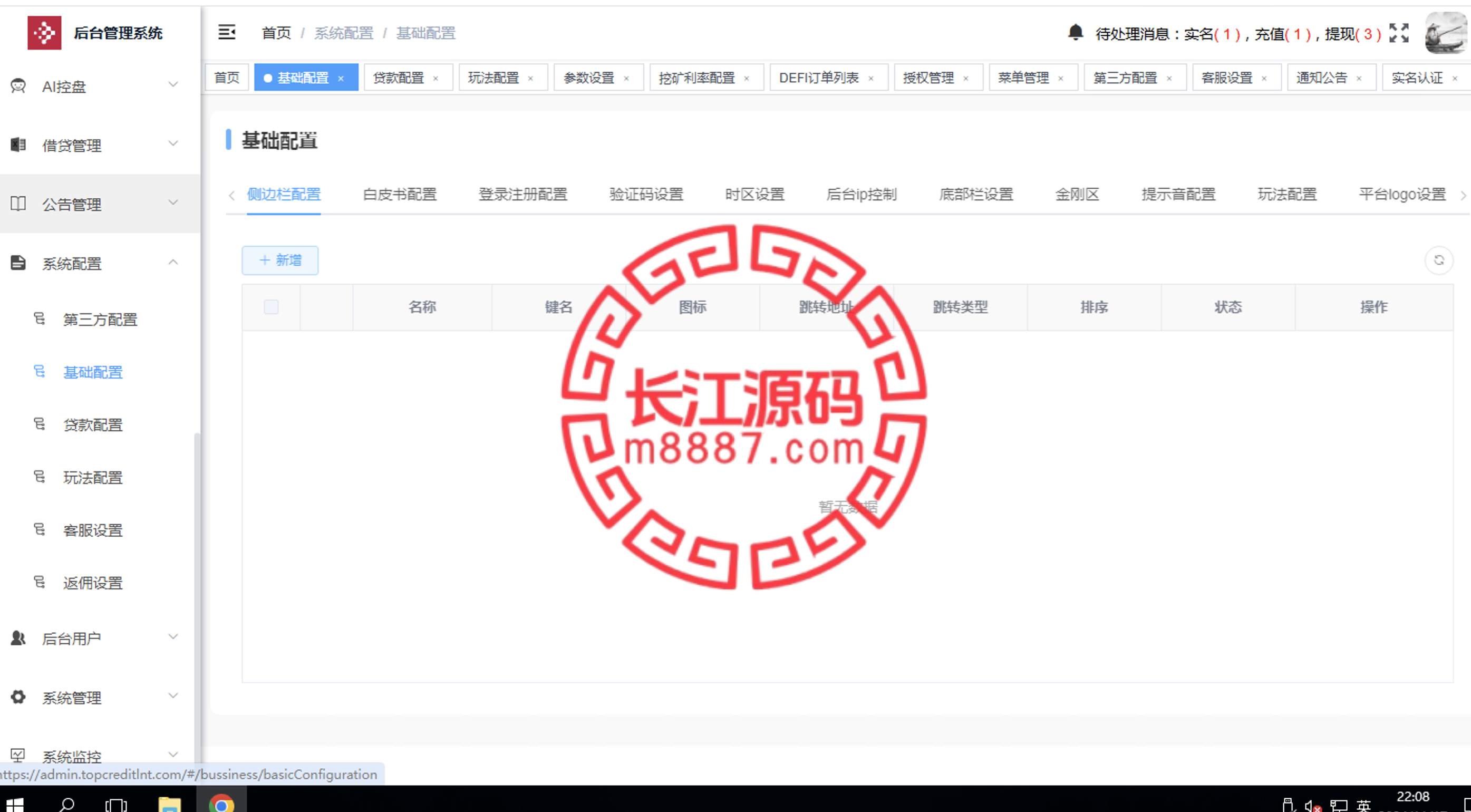Tick the table header select-all checkbox

pyautogui.click(x=271, y=307)
